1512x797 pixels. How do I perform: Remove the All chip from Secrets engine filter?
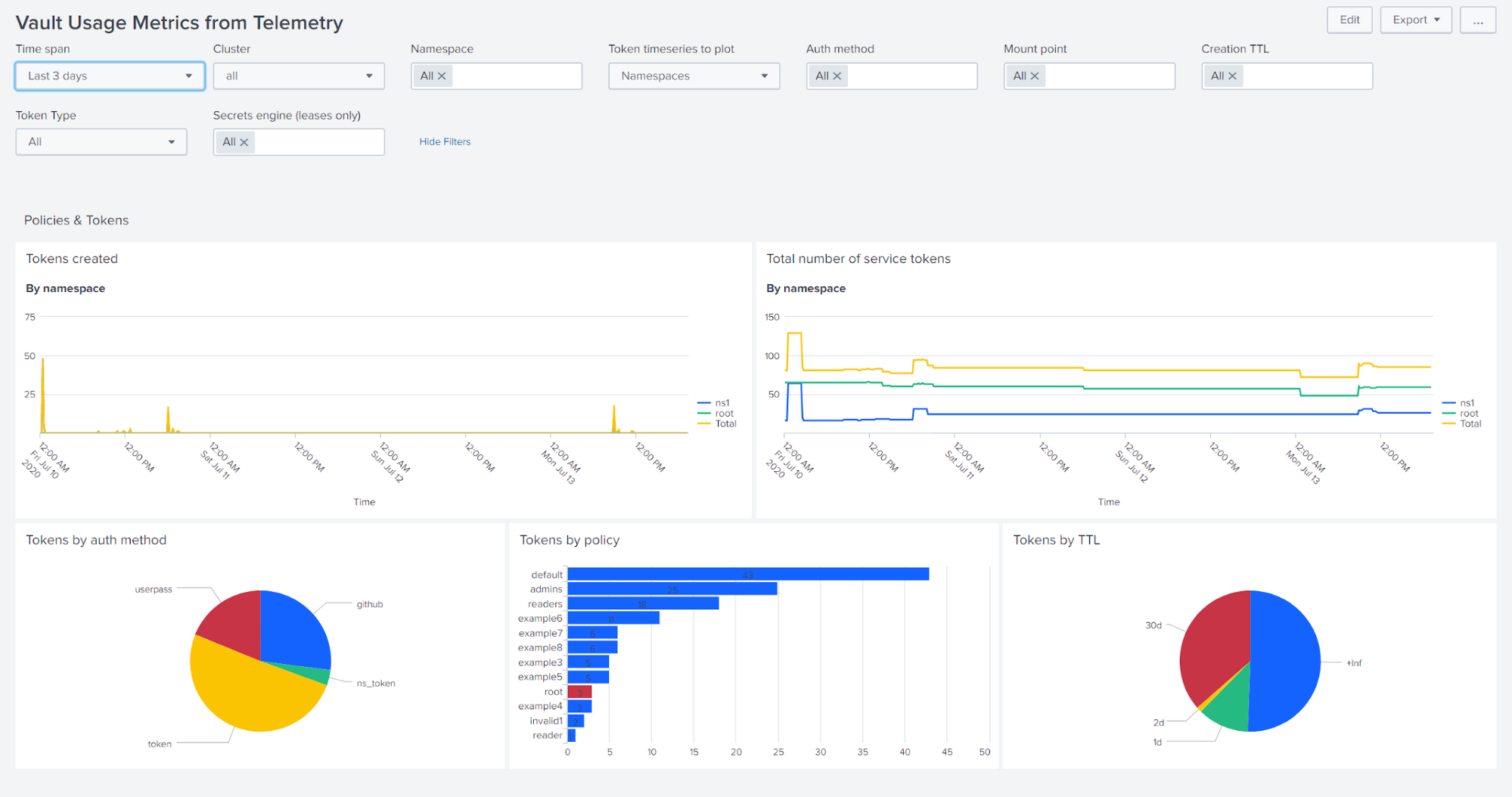click(245, 141)
